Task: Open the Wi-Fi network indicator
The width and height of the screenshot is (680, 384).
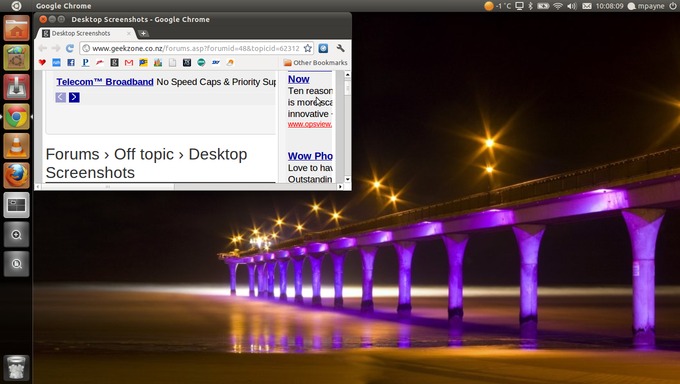Action: (x=558, y=6)
